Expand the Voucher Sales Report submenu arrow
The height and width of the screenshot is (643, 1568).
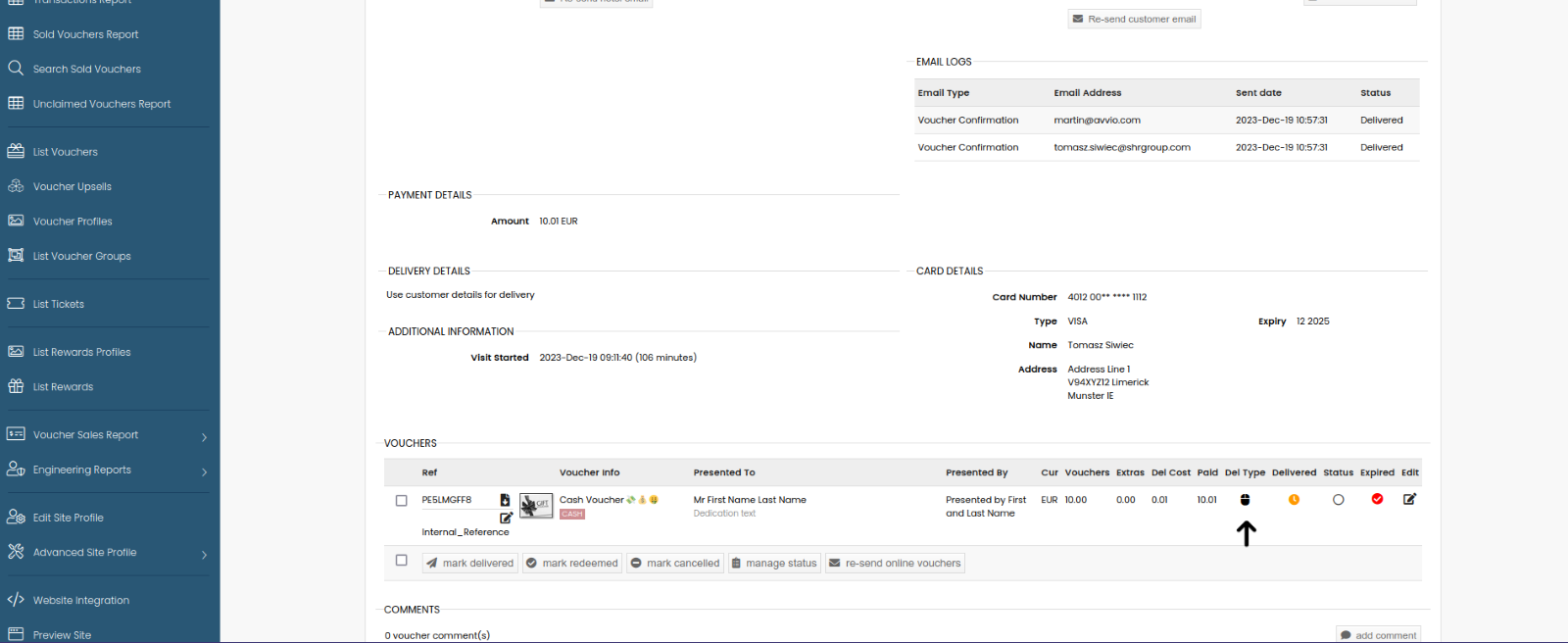(204, 437)
